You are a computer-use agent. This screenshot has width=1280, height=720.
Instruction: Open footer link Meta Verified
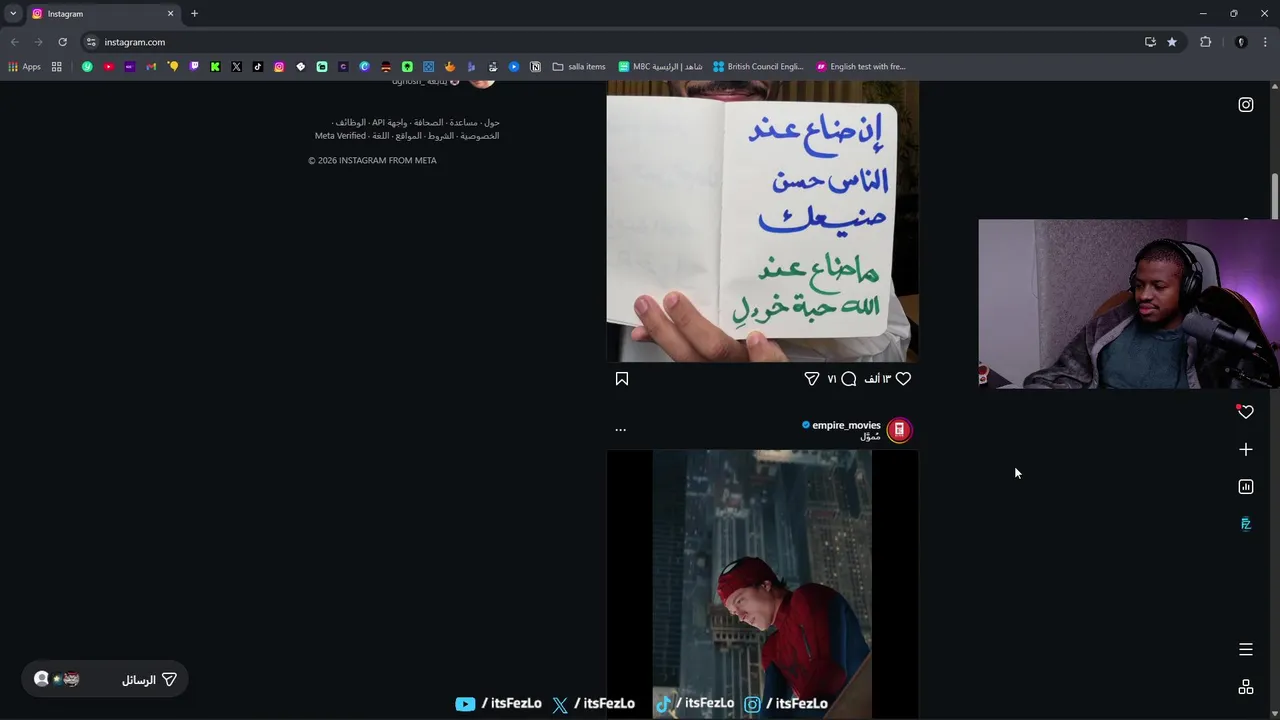coord(340,136)
